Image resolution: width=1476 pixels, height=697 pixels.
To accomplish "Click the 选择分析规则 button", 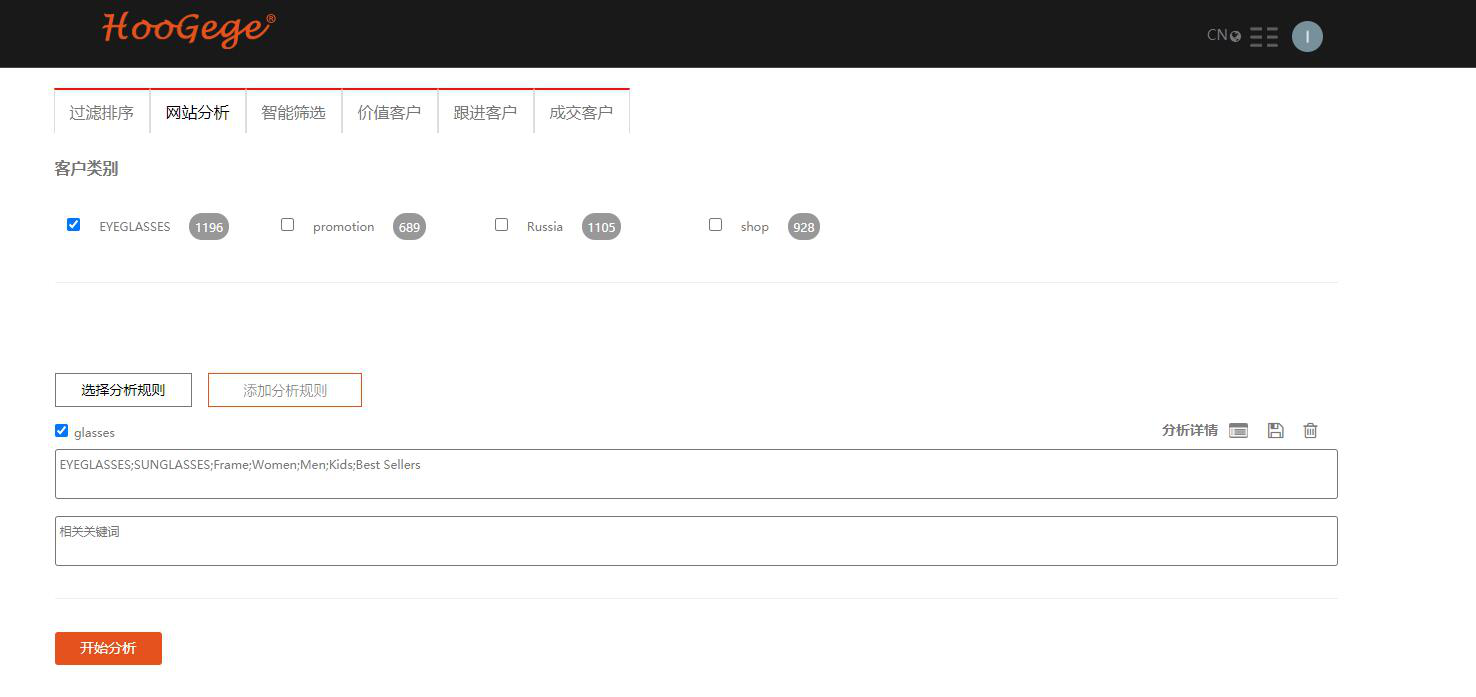I will (123, 390).
